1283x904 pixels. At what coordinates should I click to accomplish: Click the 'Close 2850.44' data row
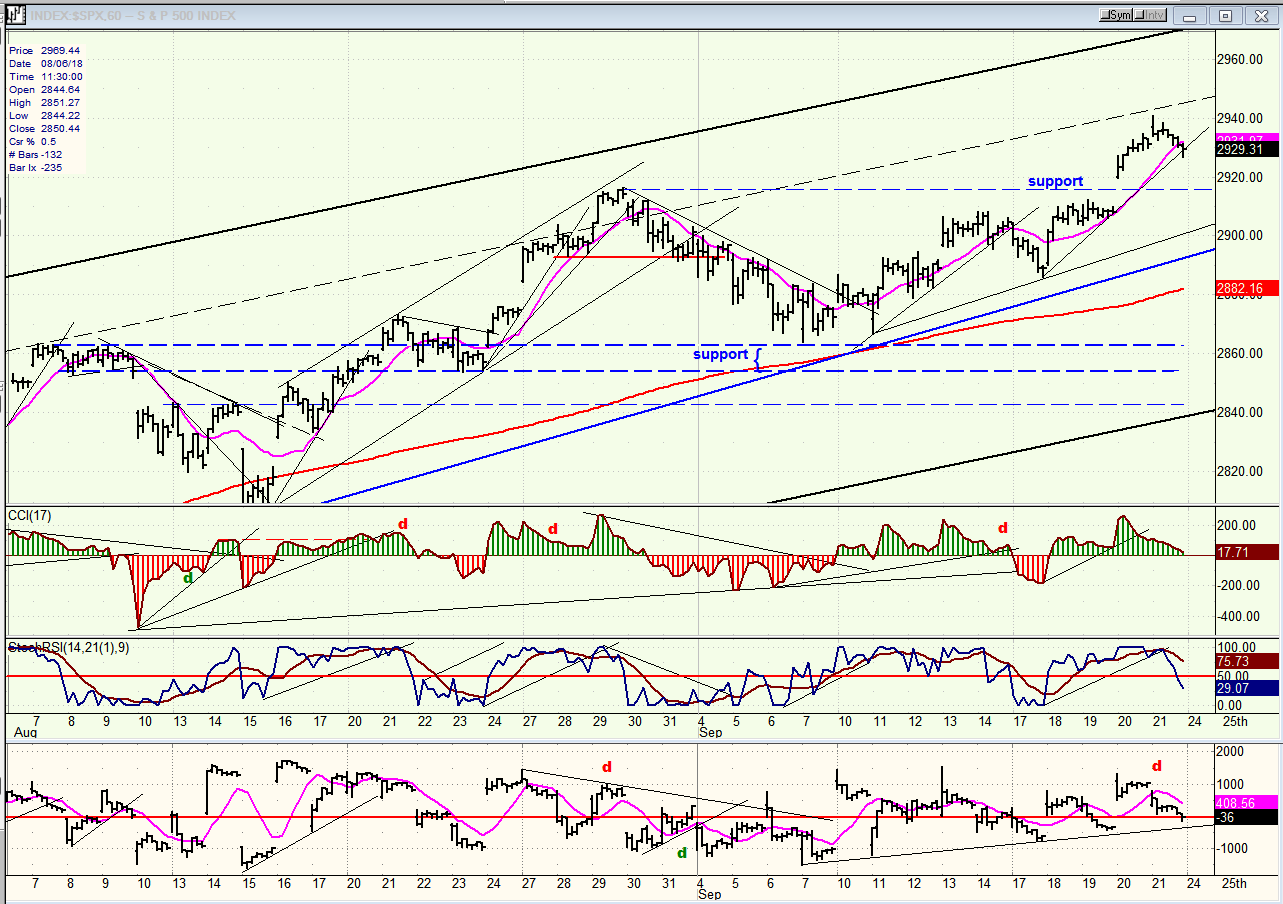[44, 128]
